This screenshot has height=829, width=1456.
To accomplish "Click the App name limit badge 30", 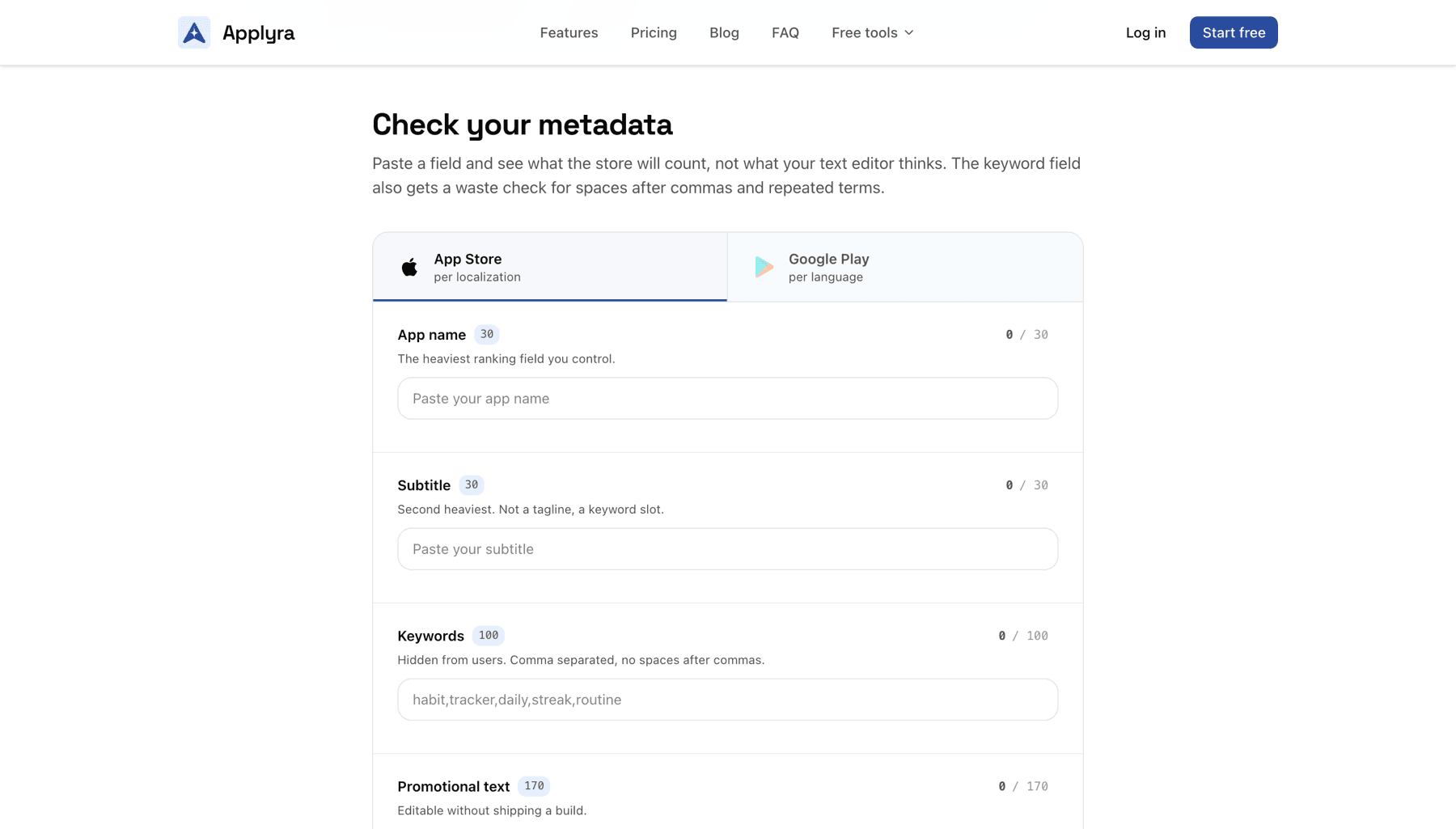I will coord(487,335).
